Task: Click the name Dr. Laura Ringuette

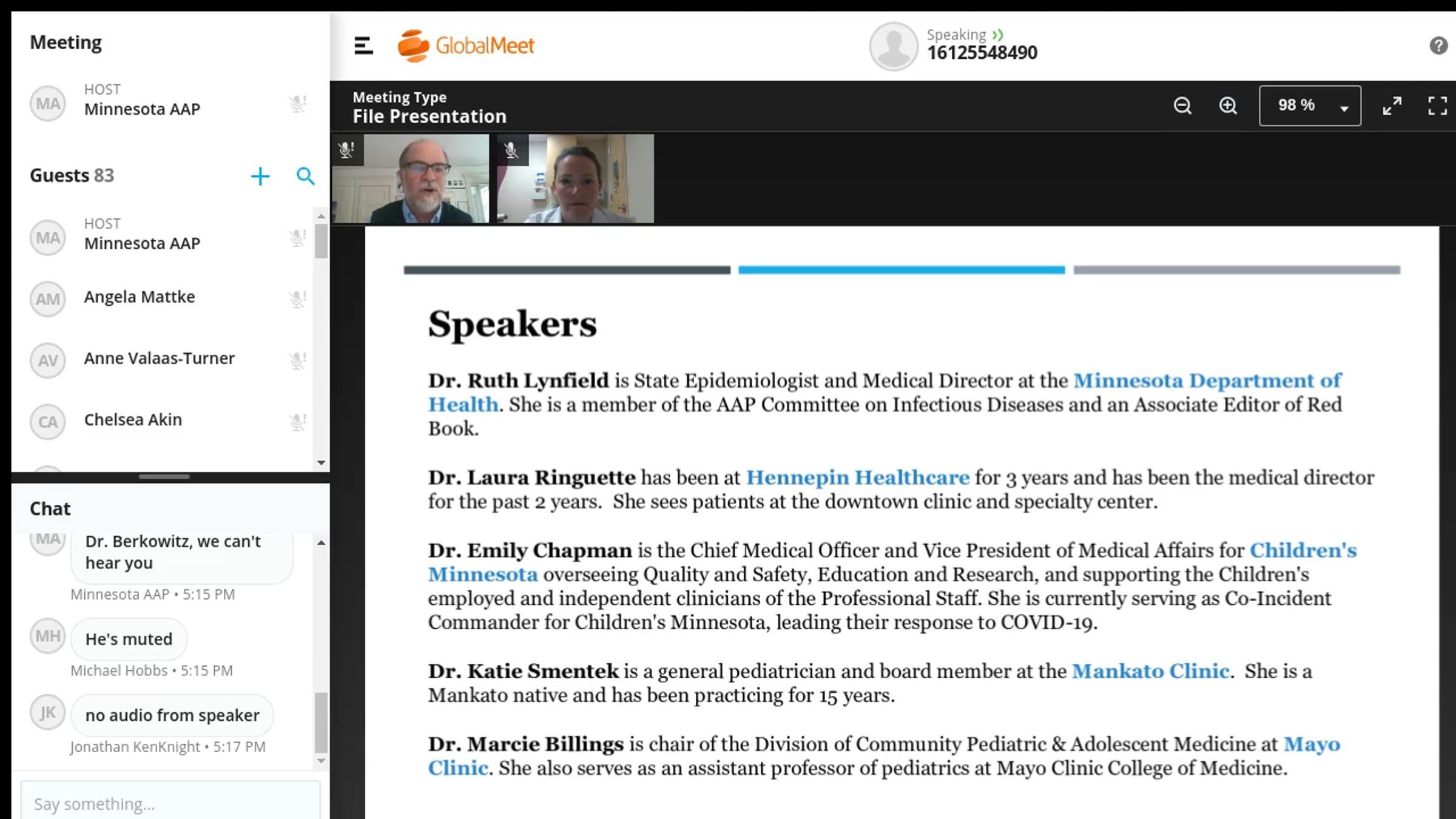Action: (532, 477)
